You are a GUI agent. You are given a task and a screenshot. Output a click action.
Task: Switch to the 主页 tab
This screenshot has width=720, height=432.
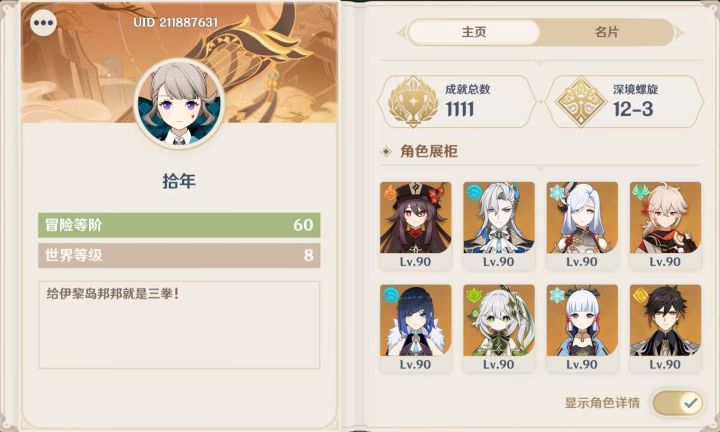pyautogui.click(x=473, y=32)
